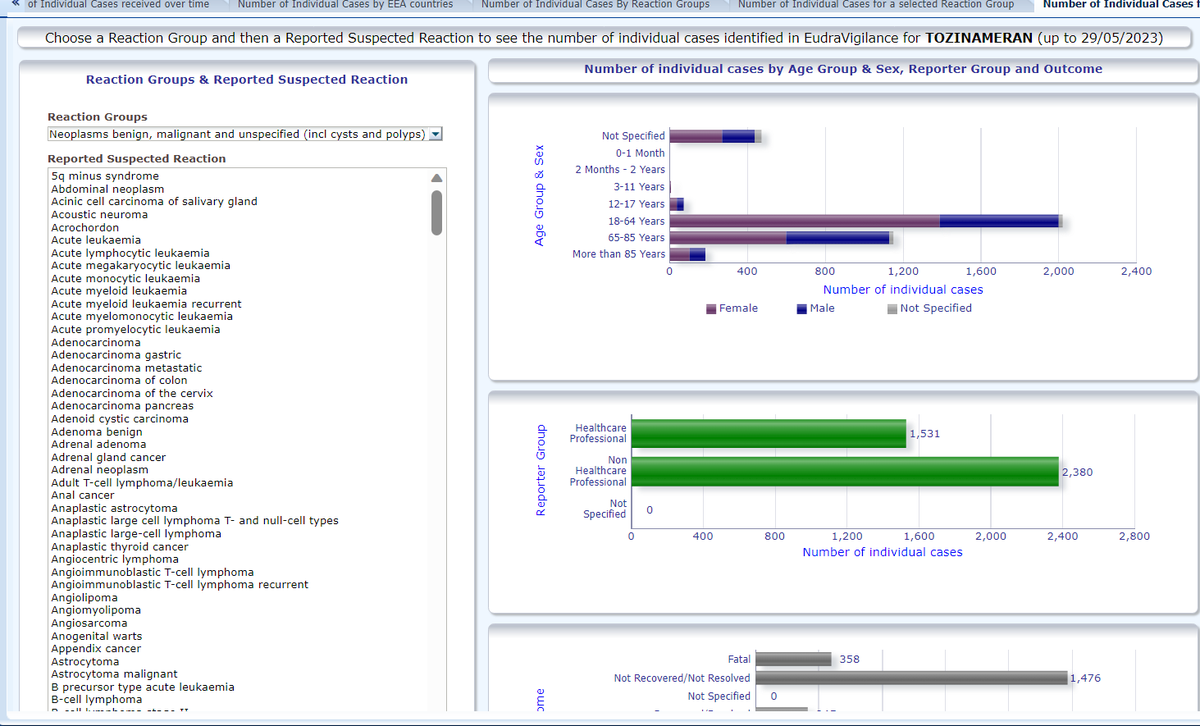
Task: Click the Male legend color swatch
Action: 802,309
